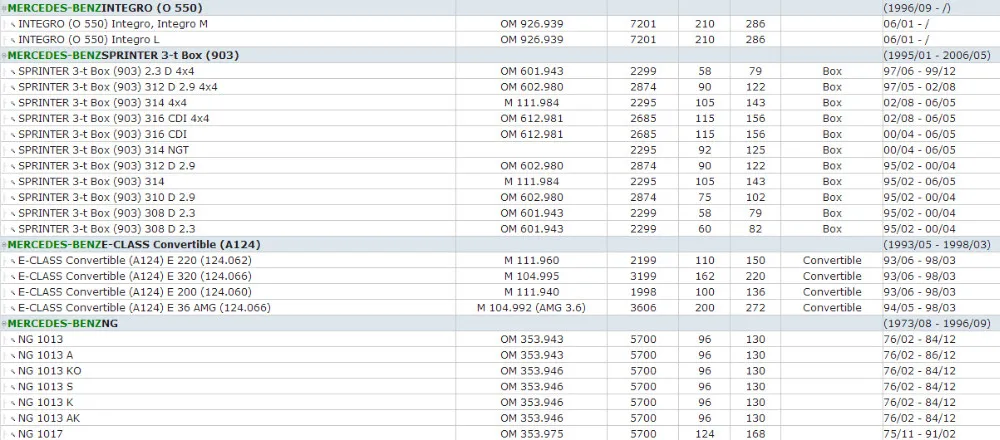The height and width of the screenshot is (440, 1000).
Task: Click dates 75/11 - 91/02 in the NG 1017 row
Action: pos(920,434)
